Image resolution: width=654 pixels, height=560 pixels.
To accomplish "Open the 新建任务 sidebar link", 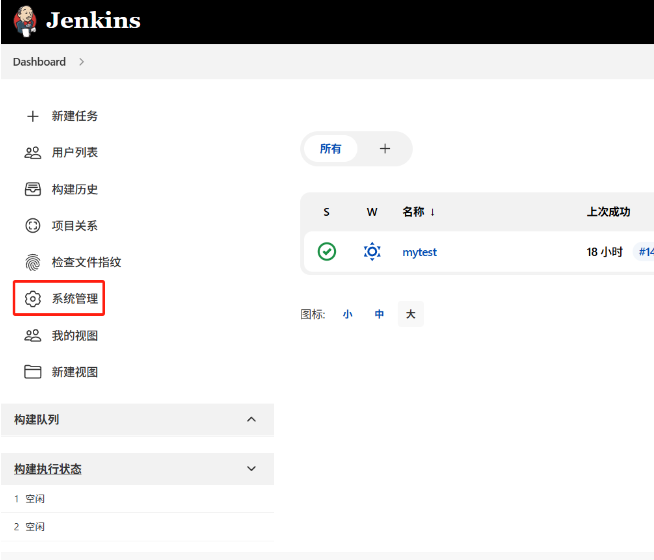I will [75, 116].
